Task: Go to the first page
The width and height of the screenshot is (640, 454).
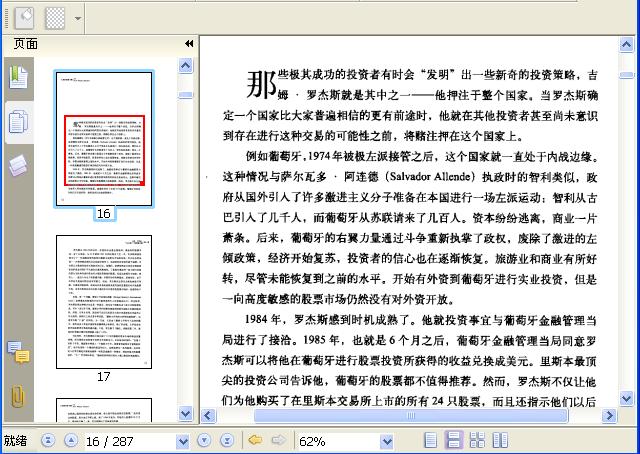Action: pyautogui.click(x=49, y=441)
